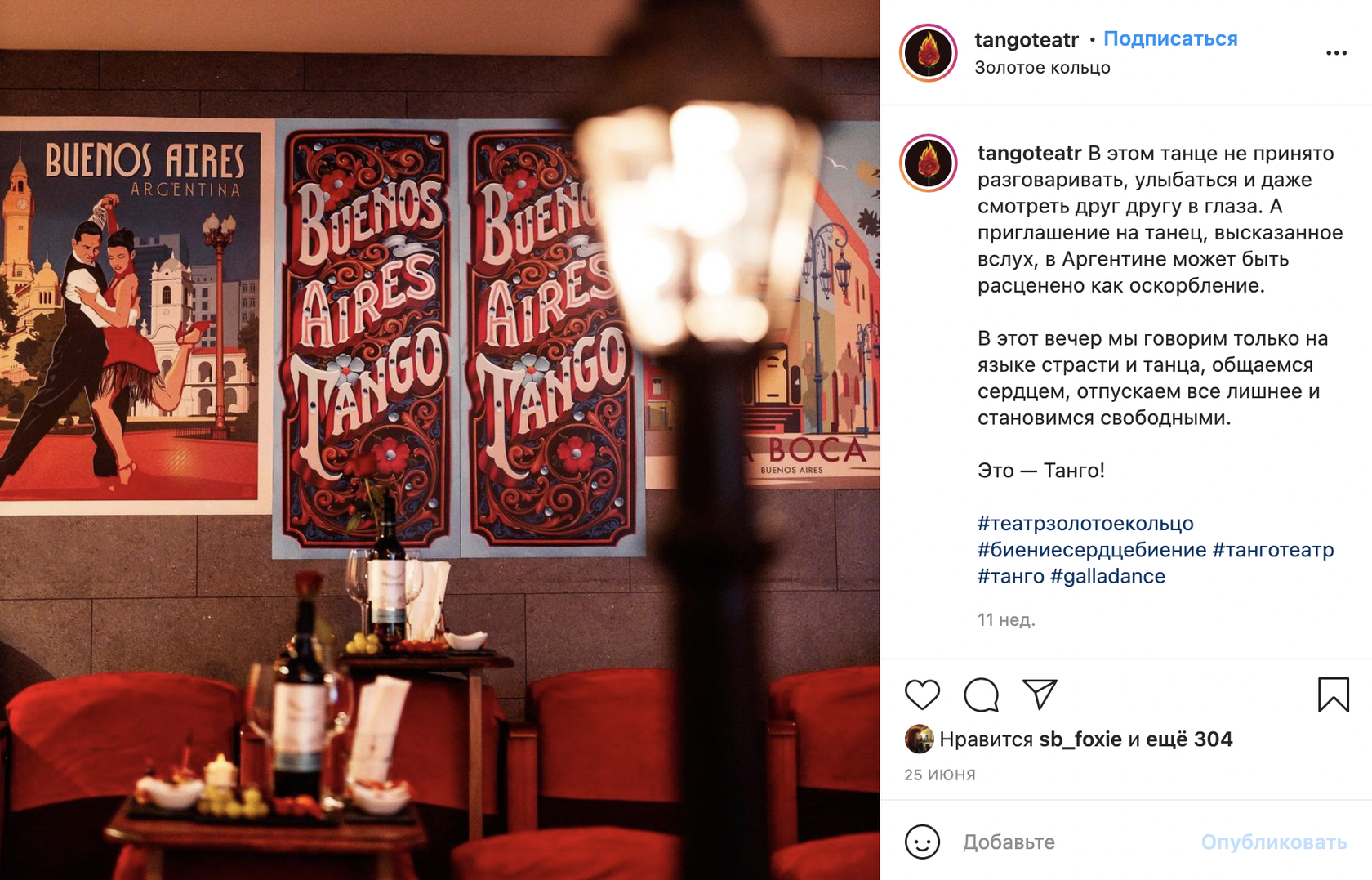
Task: Open hashtag #galladance
Action: (x=1107, y=576)
